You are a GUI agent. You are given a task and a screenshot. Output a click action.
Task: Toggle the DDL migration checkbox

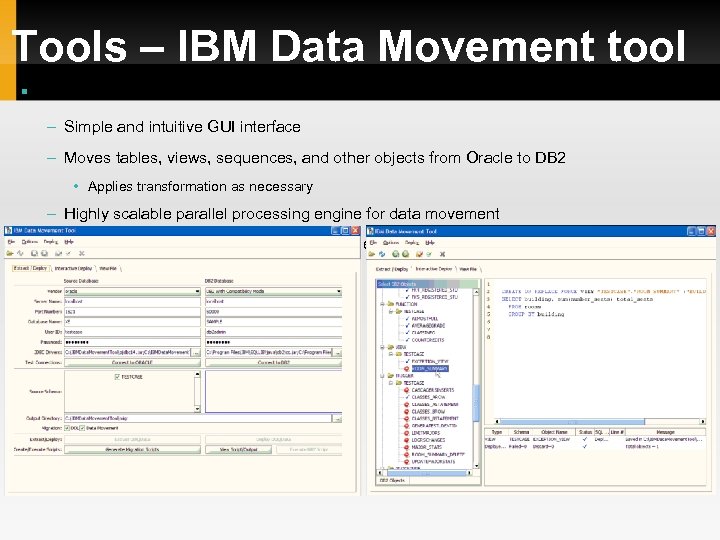[x=67, y=428]
